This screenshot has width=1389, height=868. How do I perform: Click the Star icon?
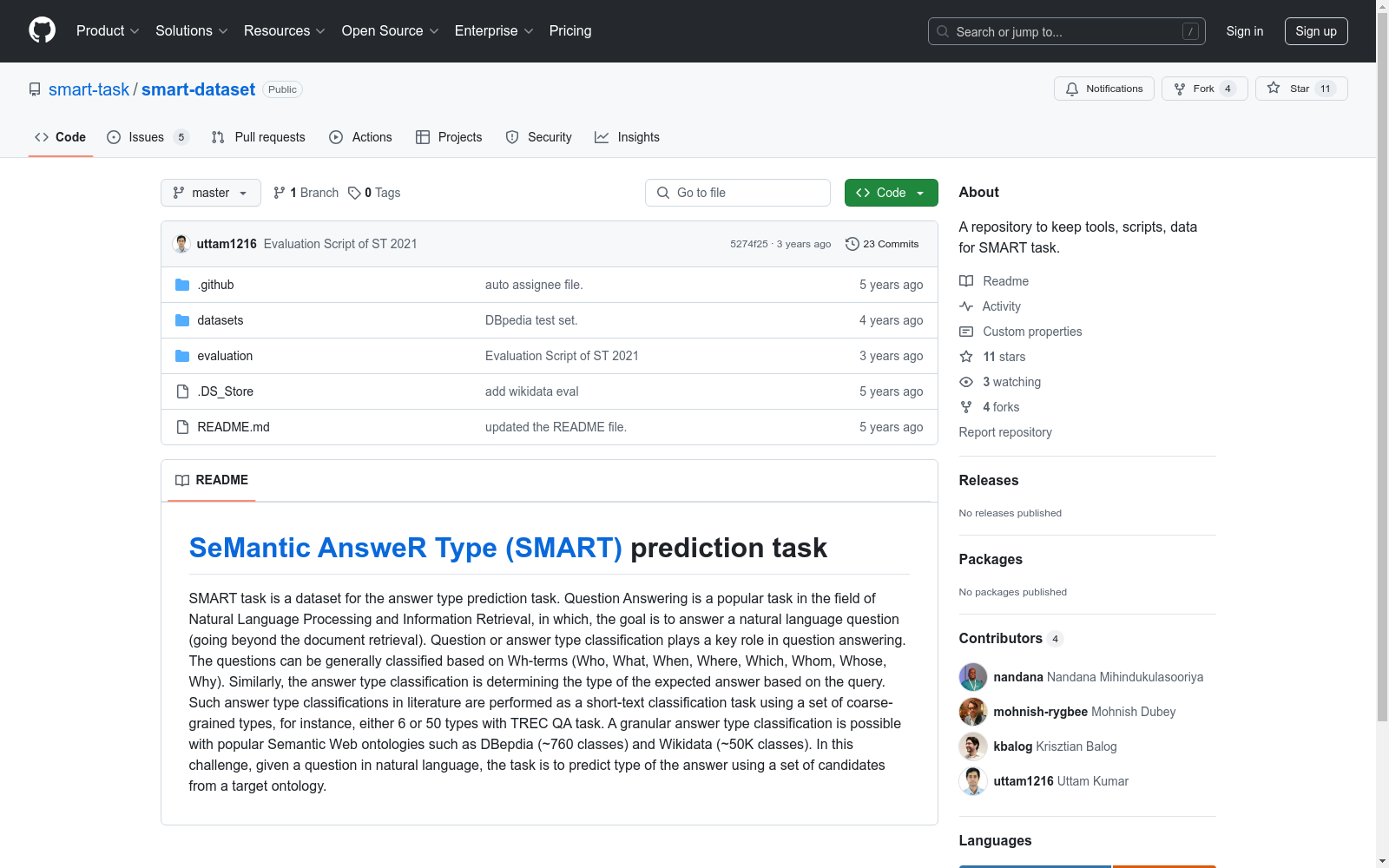(1274, 88)
